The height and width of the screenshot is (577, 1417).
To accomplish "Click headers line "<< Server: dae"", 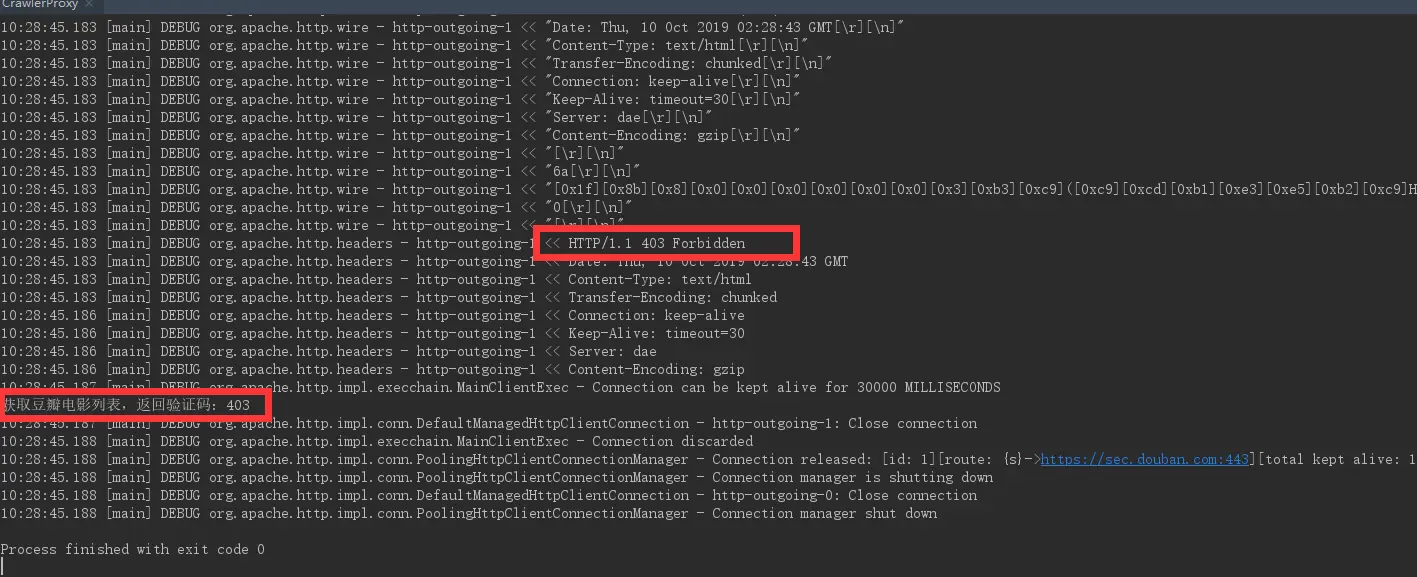I will point(328,351).
